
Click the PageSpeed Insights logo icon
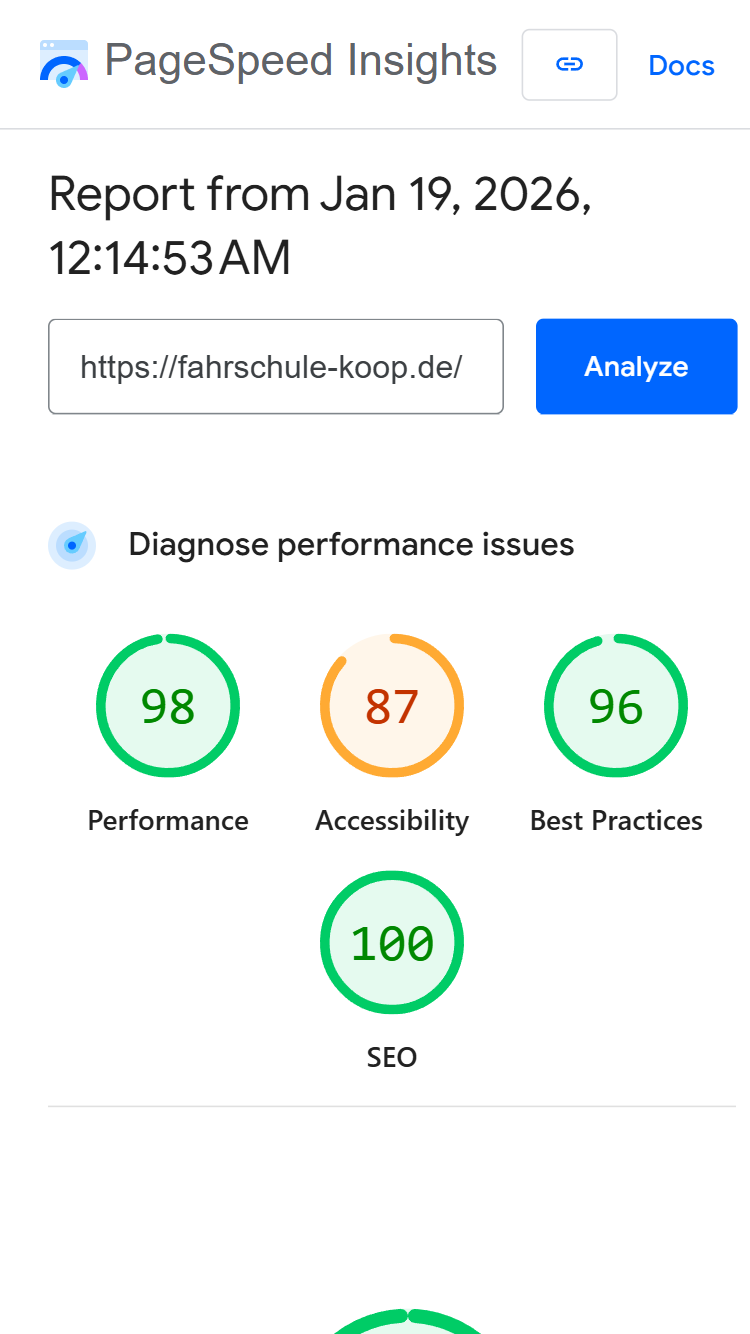[63, 62]
